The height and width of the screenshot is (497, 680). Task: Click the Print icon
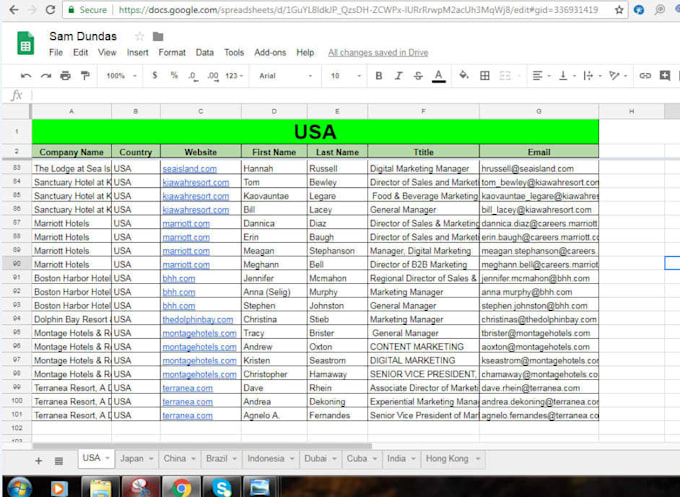(x=65, y=76)
